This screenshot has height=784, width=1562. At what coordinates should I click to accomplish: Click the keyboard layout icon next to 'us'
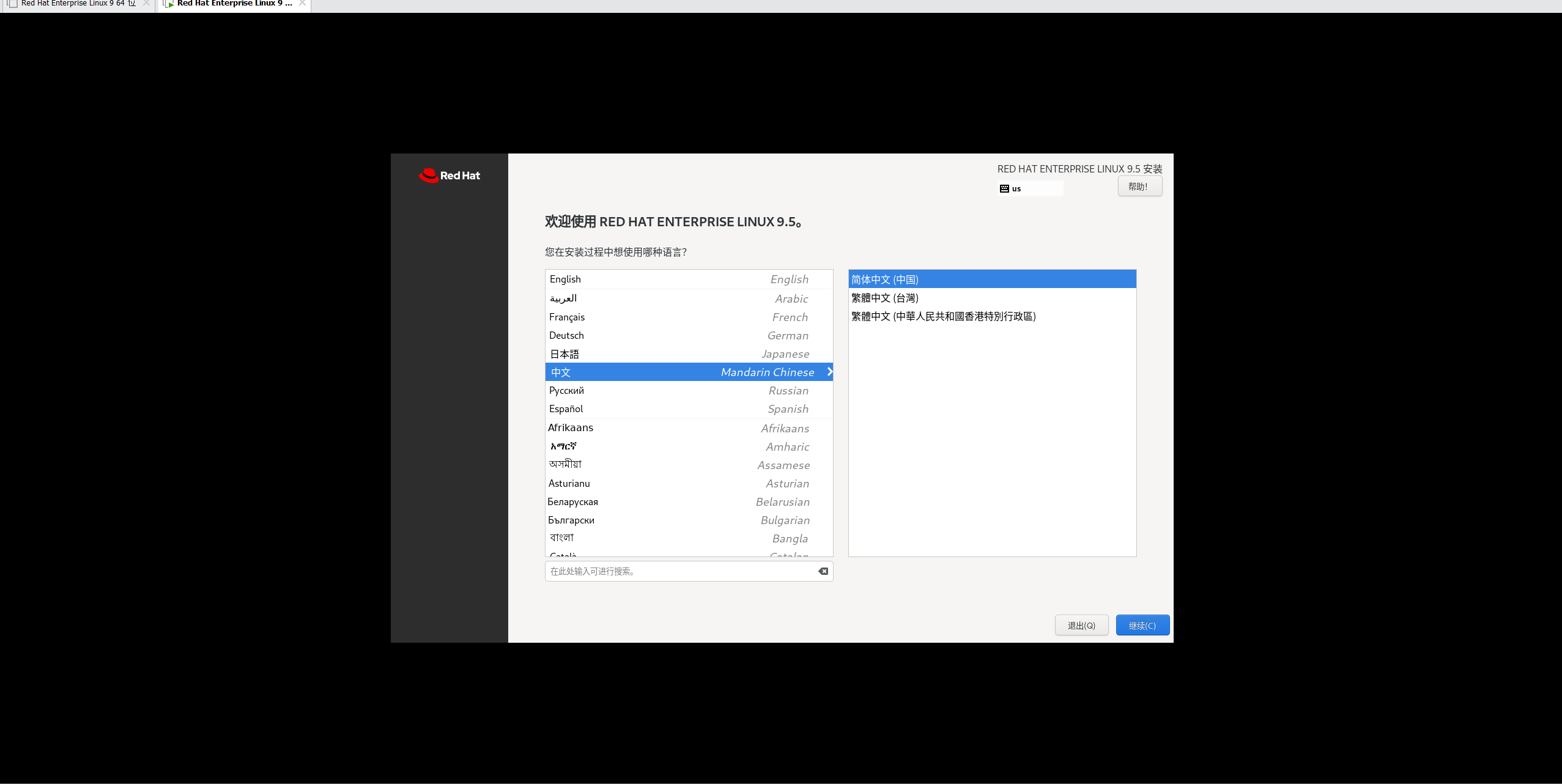click(1004, 189)
